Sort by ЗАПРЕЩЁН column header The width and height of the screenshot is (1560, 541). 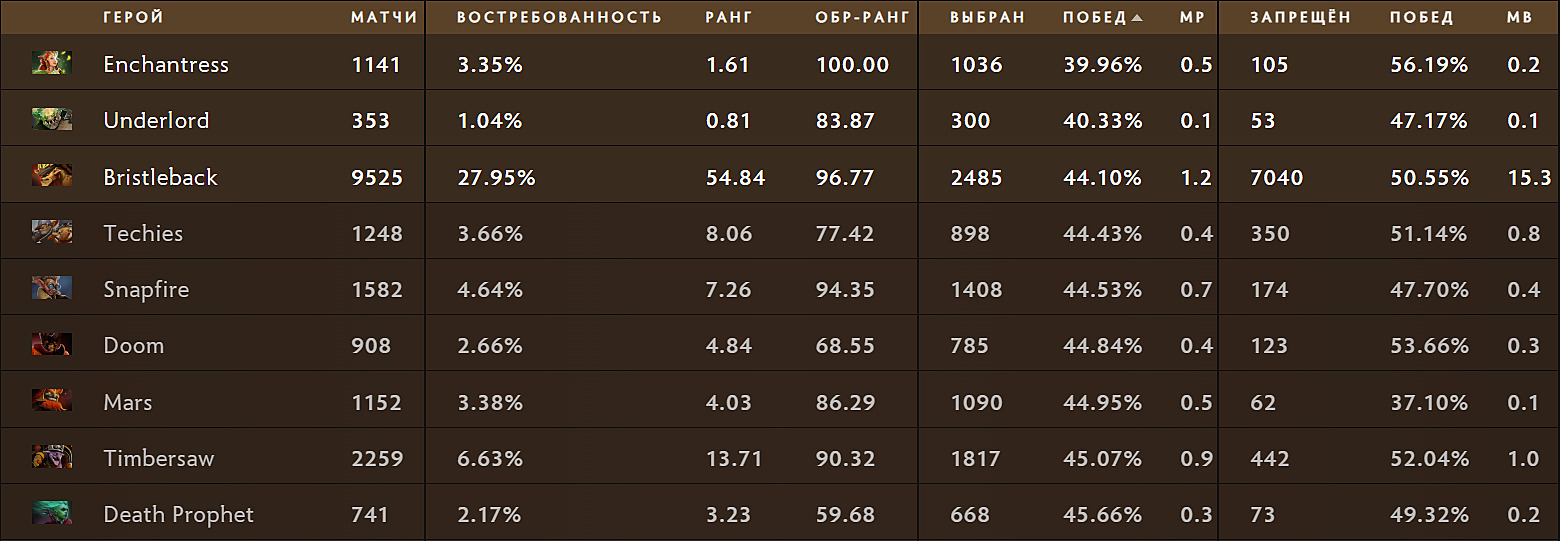(x=1300, y=18)
